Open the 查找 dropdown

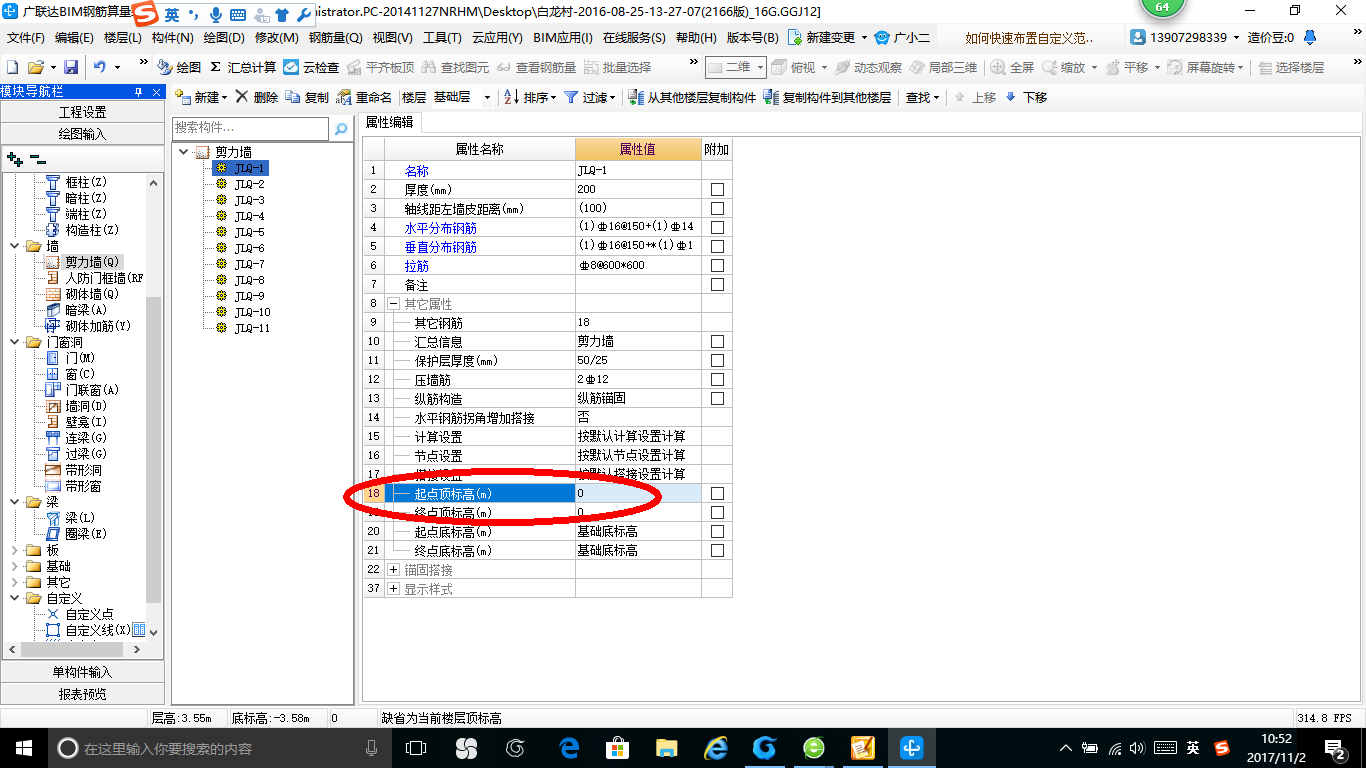[923, 97]
